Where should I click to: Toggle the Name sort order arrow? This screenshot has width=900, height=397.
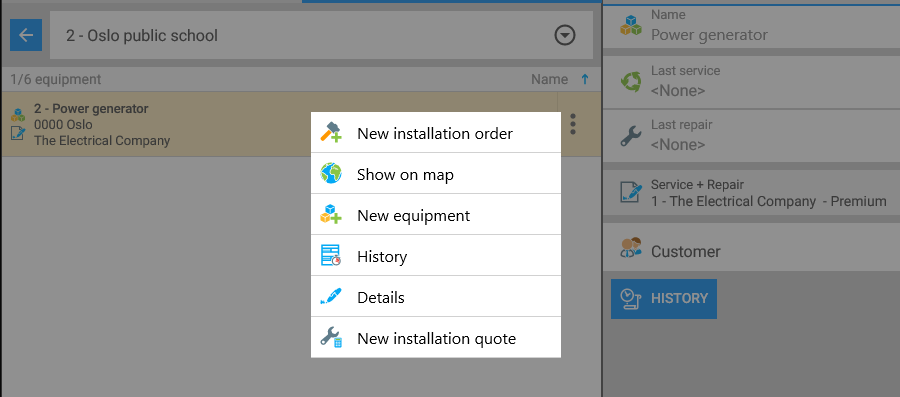click(x=585, y=80)
